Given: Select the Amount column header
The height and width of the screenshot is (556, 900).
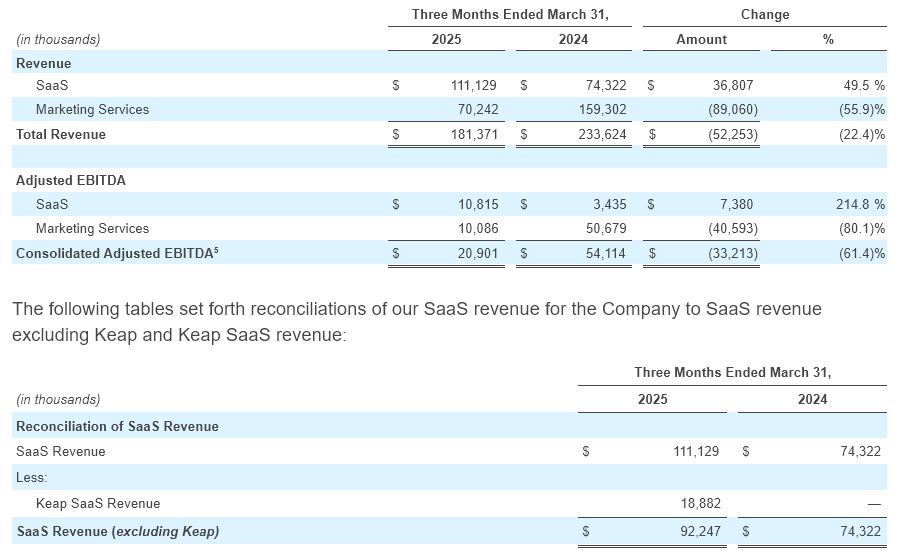Looking at the screenshot, I should [701, 40].
